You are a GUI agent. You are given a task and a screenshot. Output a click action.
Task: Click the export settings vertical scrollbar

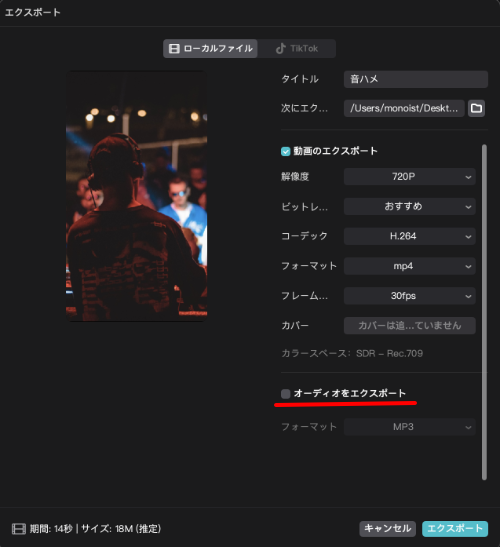click(484, 312)
